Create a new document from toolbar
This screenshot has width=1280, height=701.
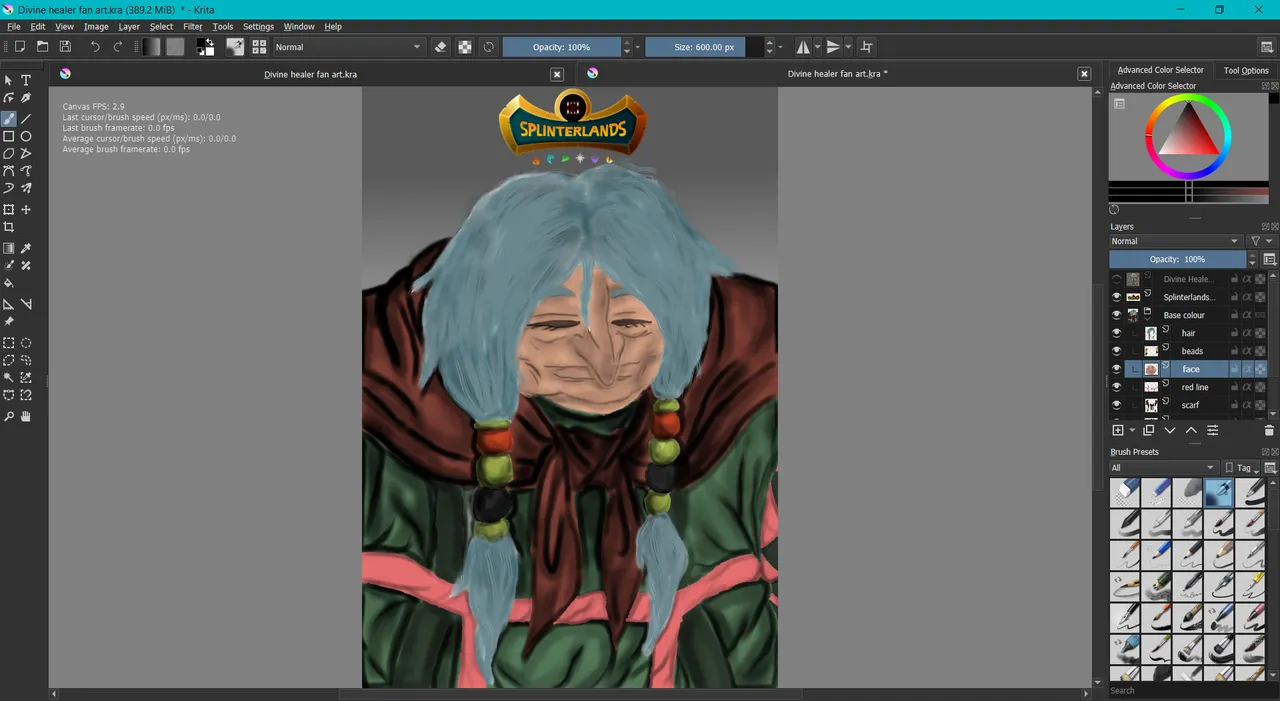tap(19, 47)
